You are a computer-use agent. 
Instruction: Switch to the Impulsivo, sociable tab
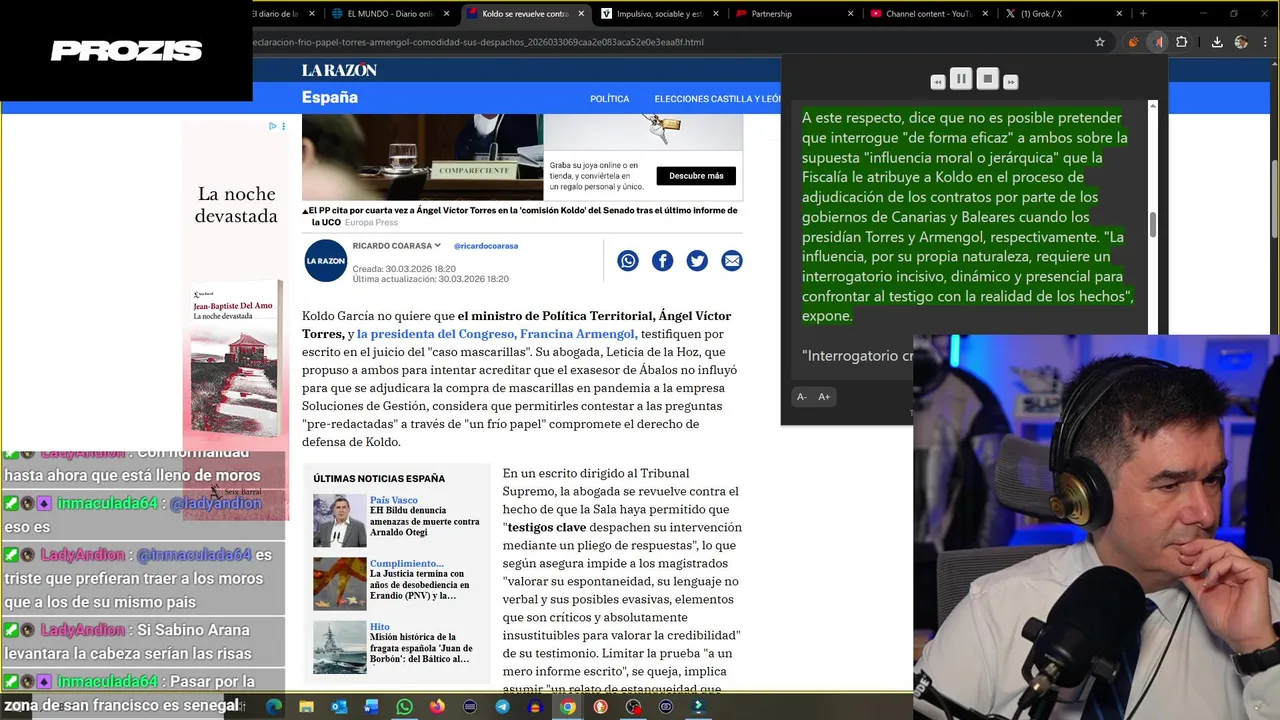(x=658, y=14)
